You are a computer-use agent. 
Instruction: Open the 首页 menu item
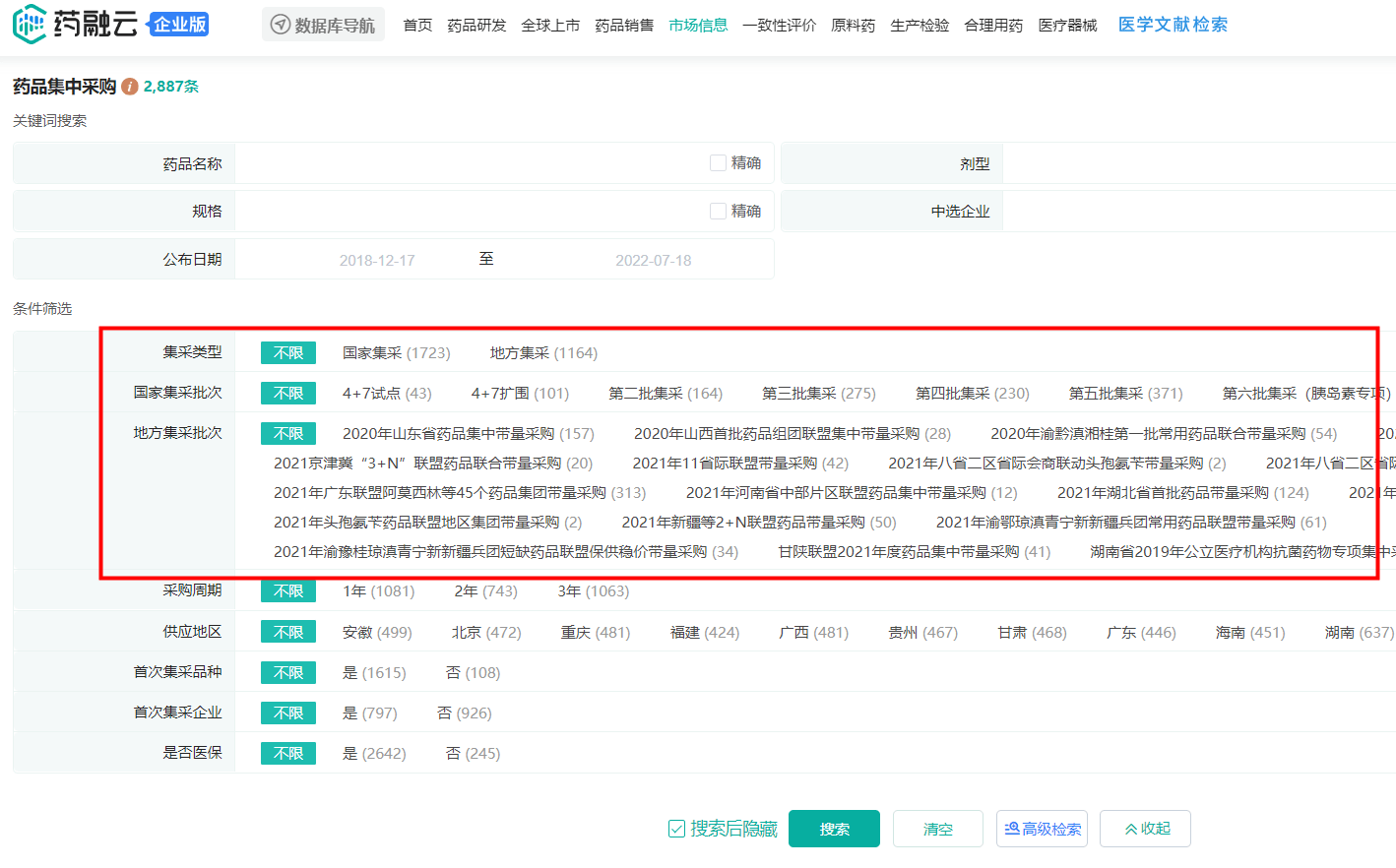point(417,25)
